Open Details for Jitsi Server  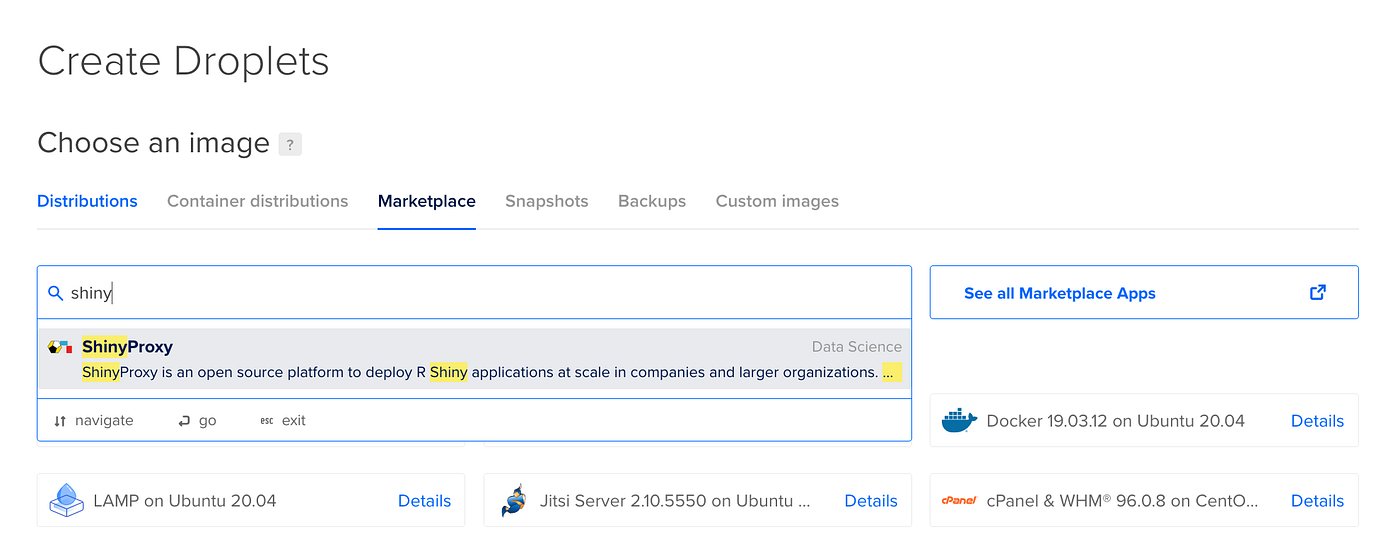(x=871, y=501)
